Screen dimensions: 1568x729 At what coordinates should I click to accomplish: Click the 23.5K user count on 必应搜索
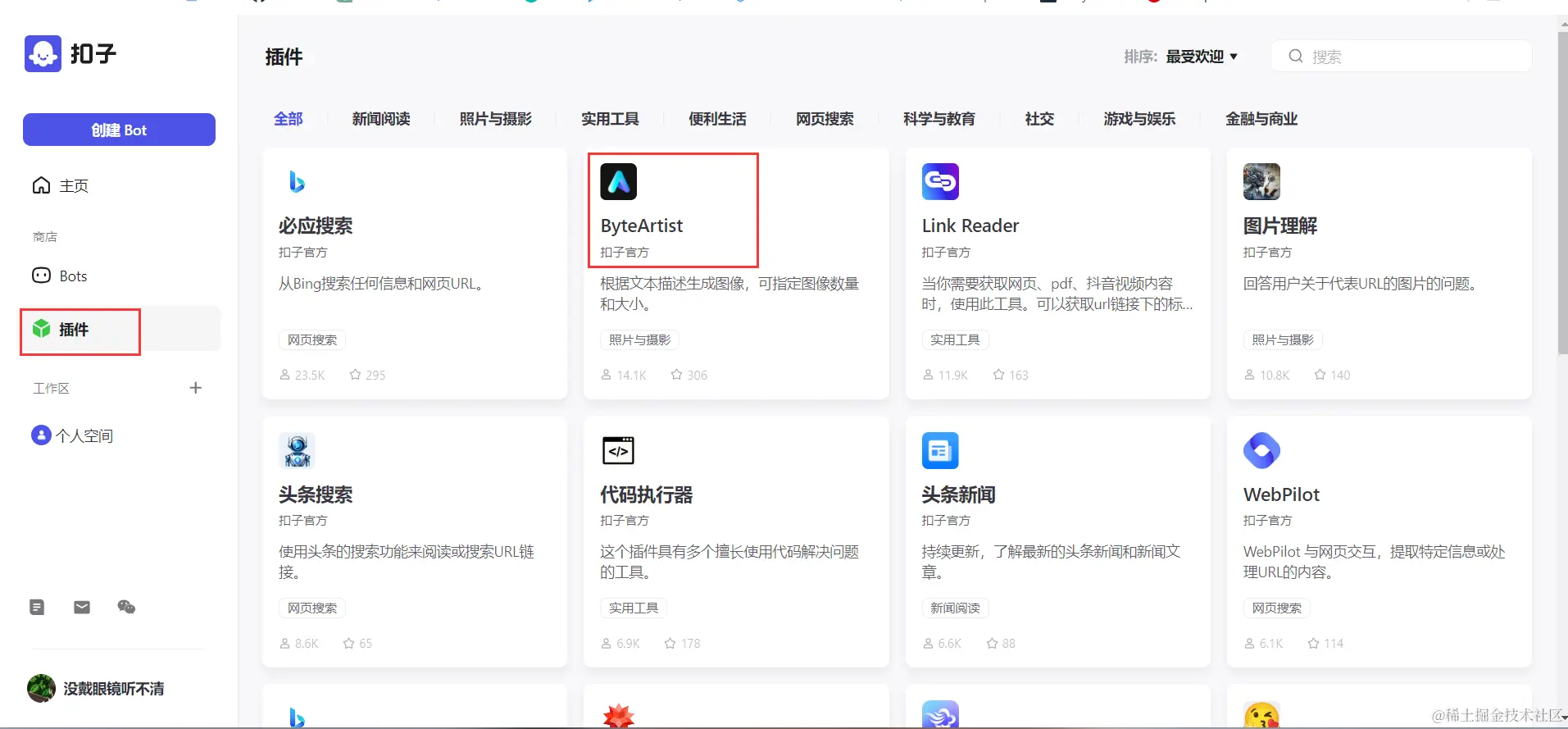click(x=302, y=375)
